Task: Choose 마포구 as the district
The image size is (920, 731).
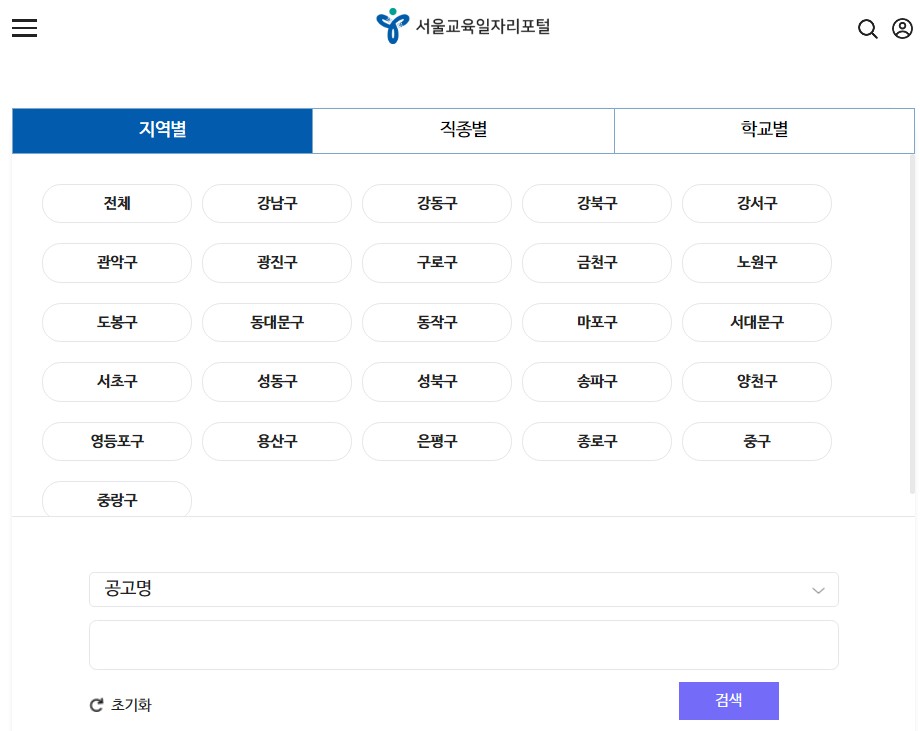Action: (596, 322)
